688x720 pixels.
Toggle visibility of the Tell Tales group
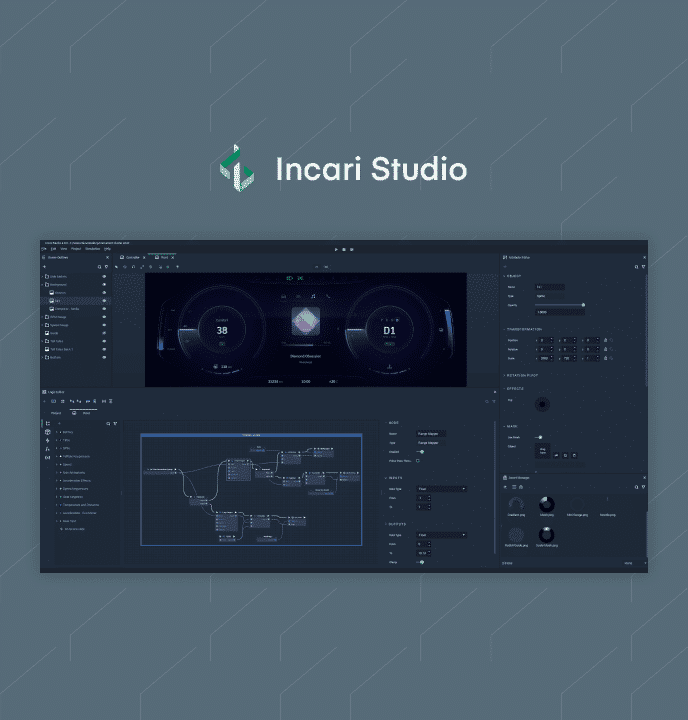pos(104,341)
